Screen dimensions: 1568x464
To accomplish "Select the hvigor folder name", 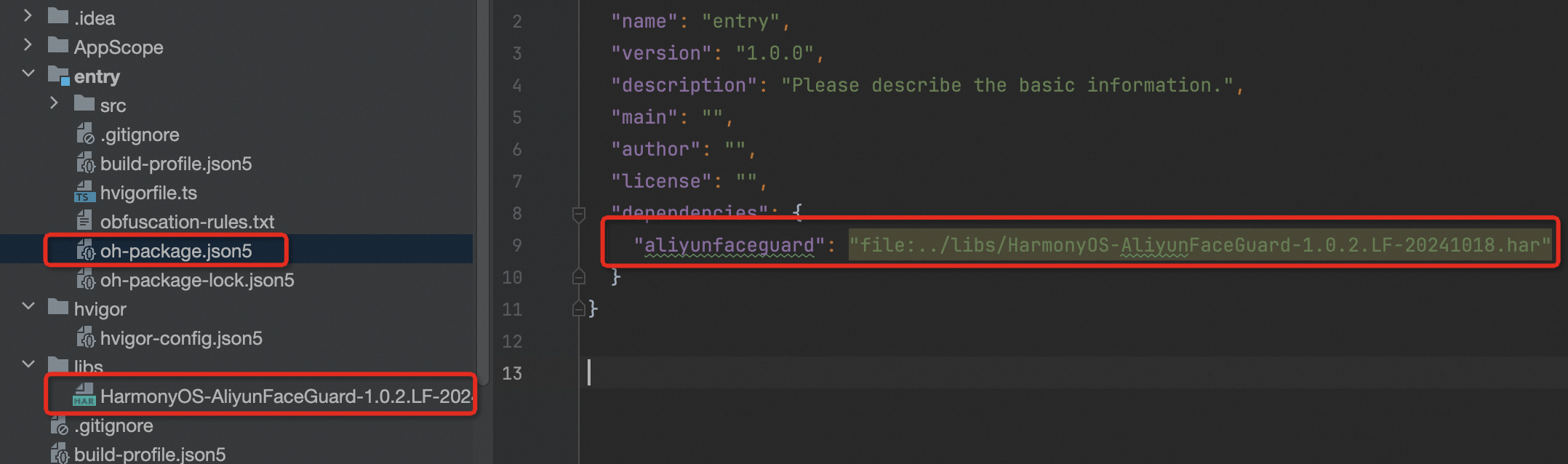I will point(100,310).
